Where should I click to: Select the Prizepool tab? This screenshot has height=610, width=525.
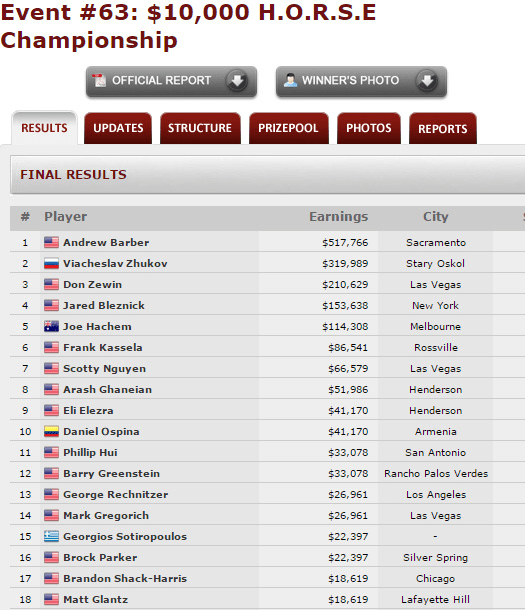click(x=288, y=128)
